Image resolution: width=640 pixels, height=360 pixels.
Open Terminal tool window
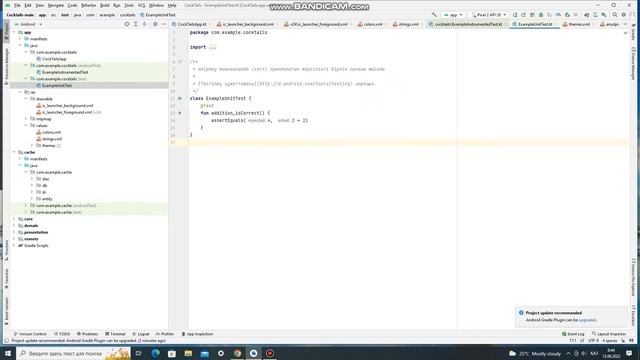(x=116, y=334)
